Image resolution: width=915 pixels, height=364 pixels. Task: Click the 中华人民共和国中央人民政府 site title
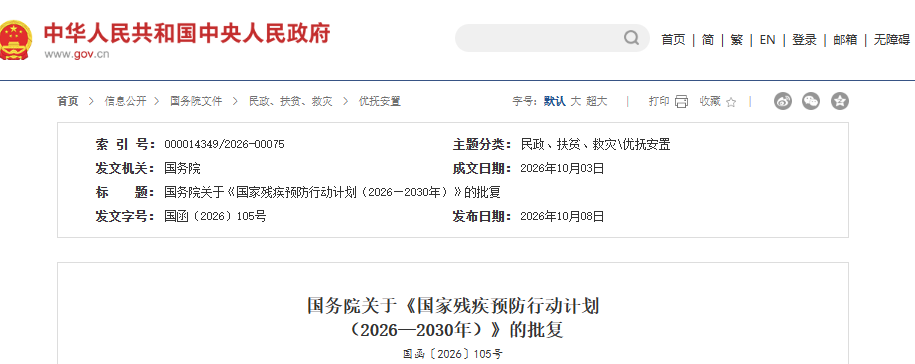187,33
